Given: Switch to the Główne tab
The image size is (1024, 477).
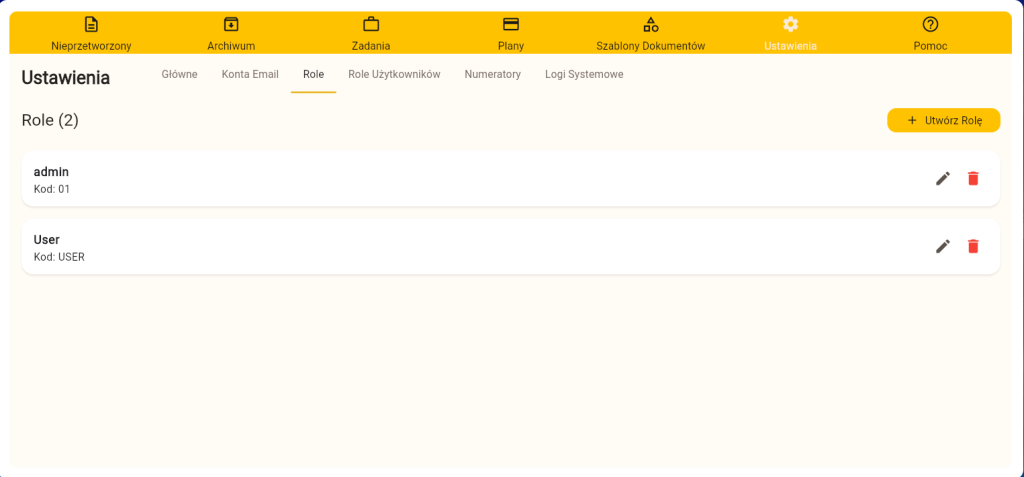Looking at the screenshot, I should pos(179,74).
